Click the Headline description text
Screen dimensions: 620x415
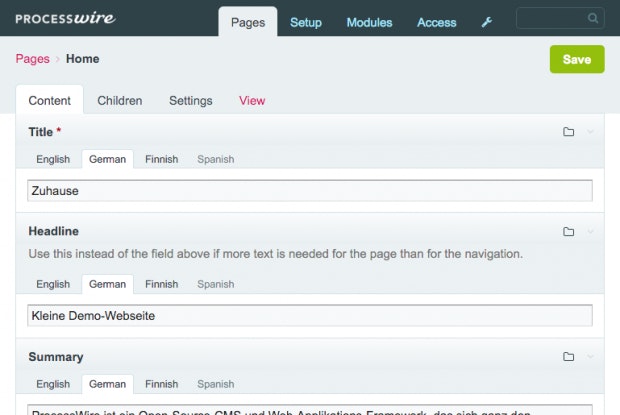[x=276, y=254]
